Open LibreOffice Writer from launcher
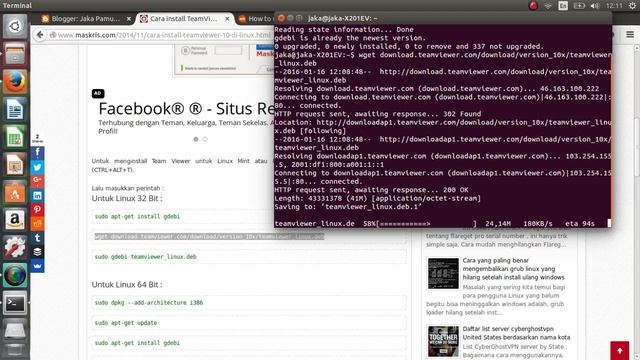 pyautogui.click(x=15, y=109)
